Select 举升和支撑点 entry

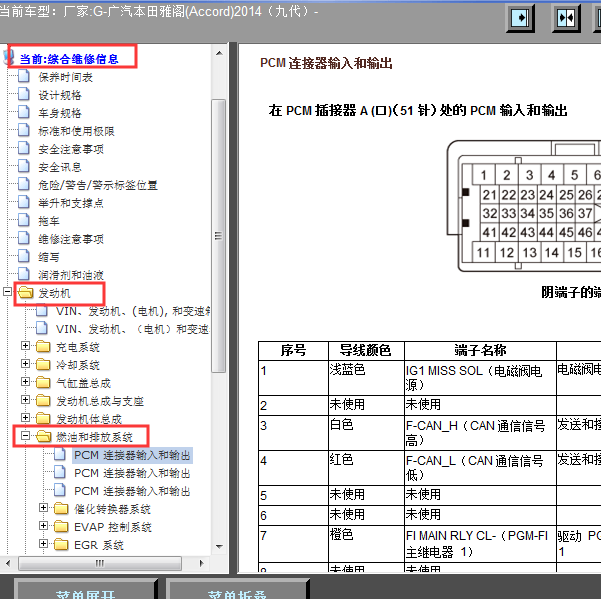click(71, 203)
